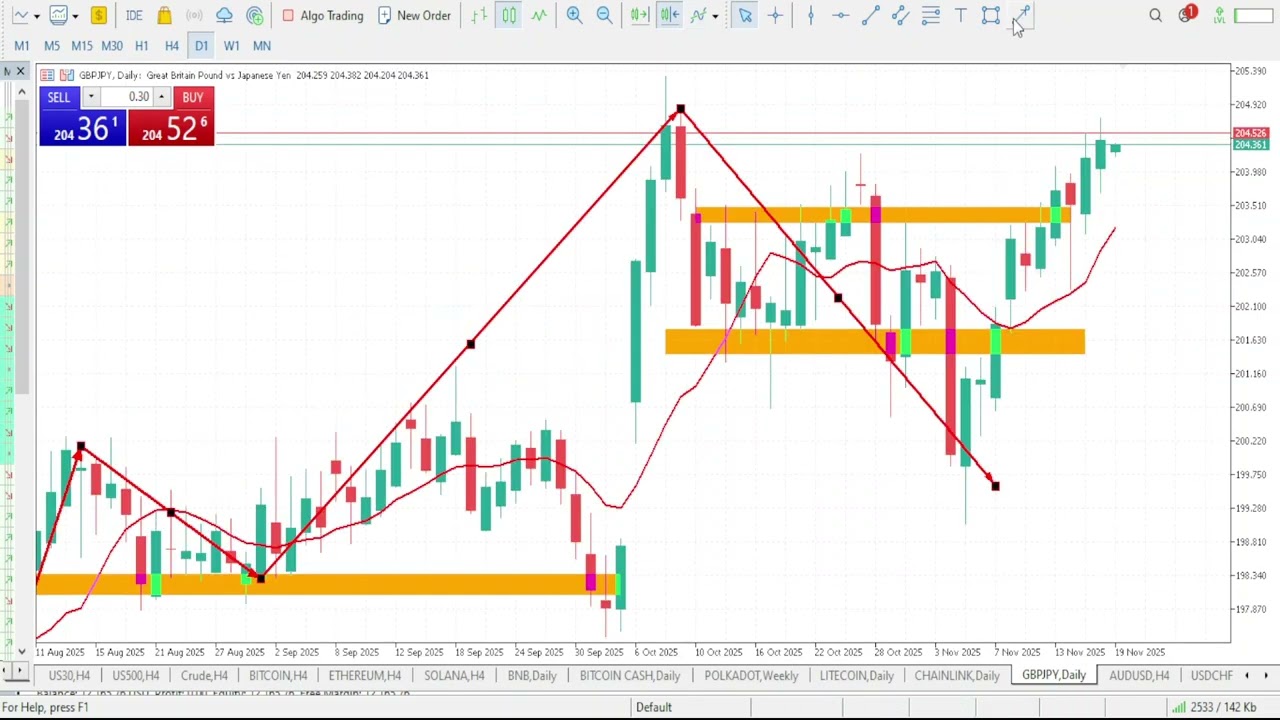Switch to candlestick chart display
The height and width of the screenshot is (720, 1280).
(x=509, y=15)
